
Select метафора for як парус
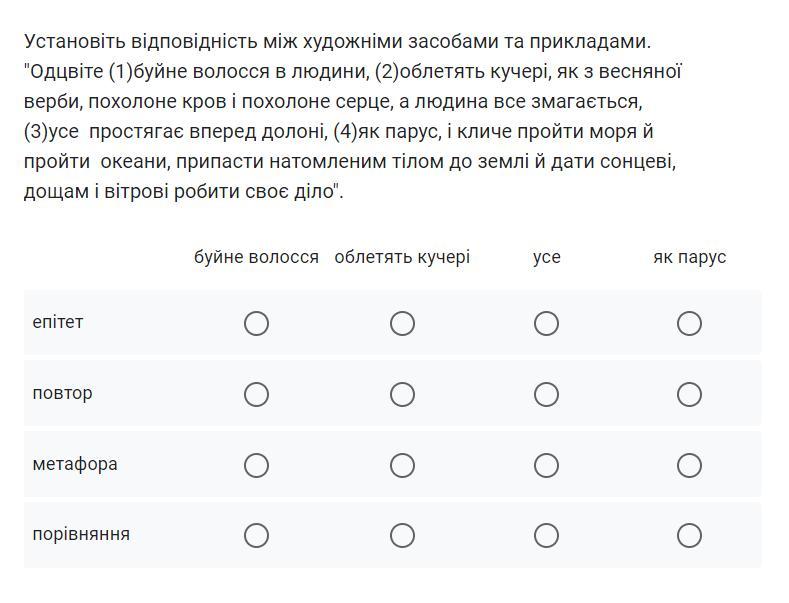[689, 465]
